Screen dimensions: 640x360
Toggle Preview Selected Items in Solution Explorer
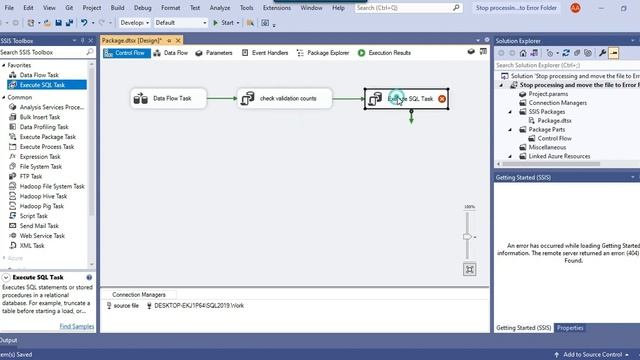[x=613, y=53]
